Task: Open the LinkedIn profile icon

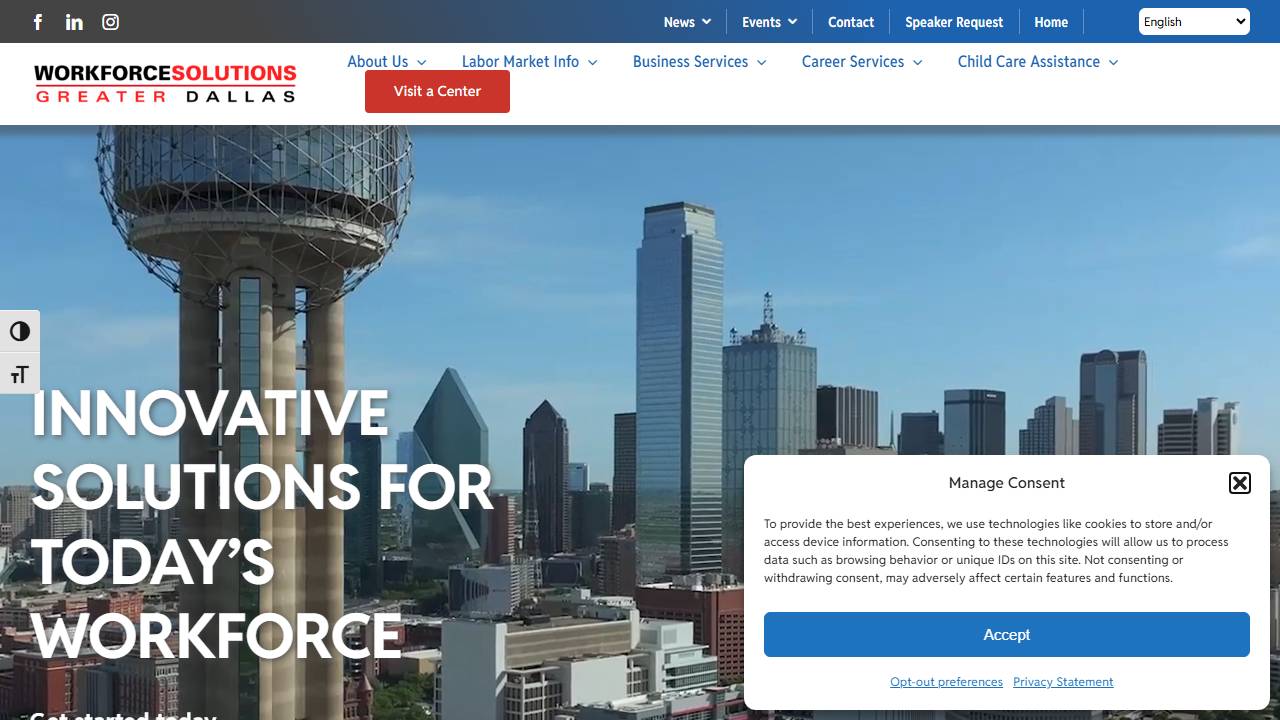Action: [73, 22]
